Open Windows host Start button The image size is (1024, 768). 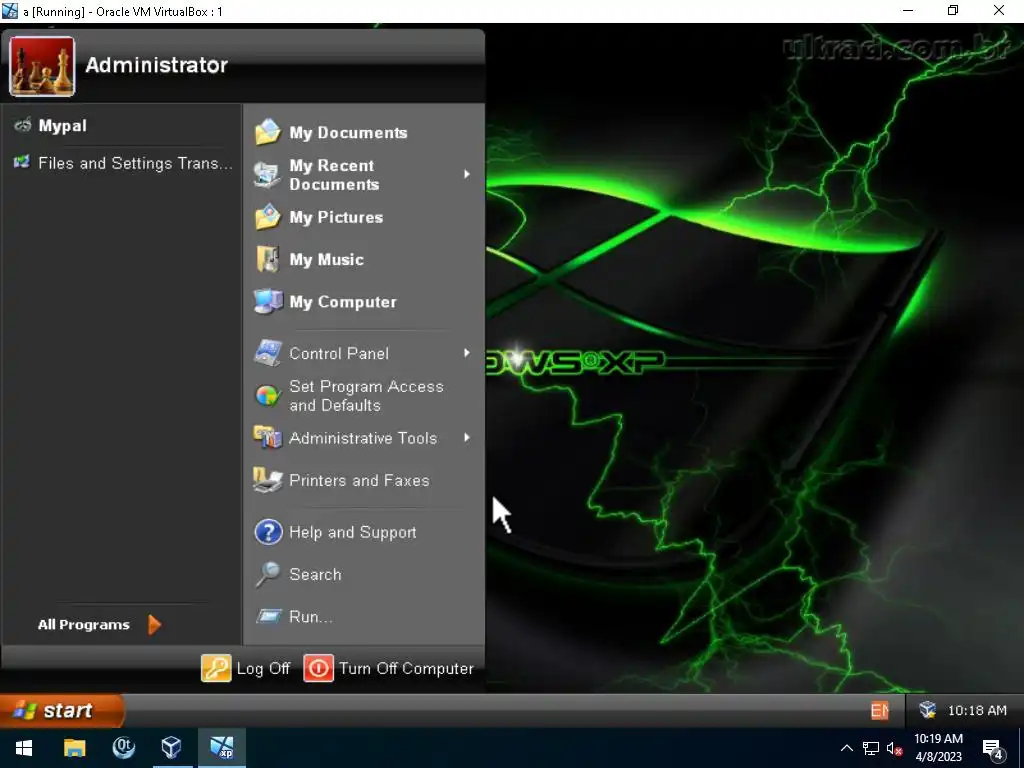(x=24, y=748)
